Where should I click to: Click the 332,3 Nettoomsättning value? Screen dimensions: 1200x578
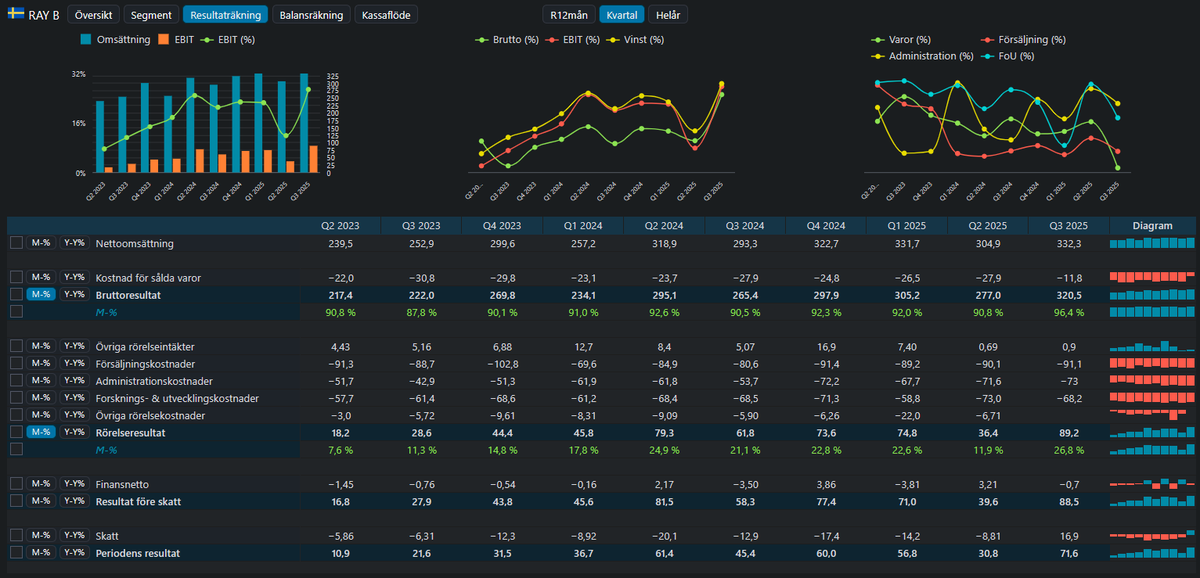tap(1069, 243)
